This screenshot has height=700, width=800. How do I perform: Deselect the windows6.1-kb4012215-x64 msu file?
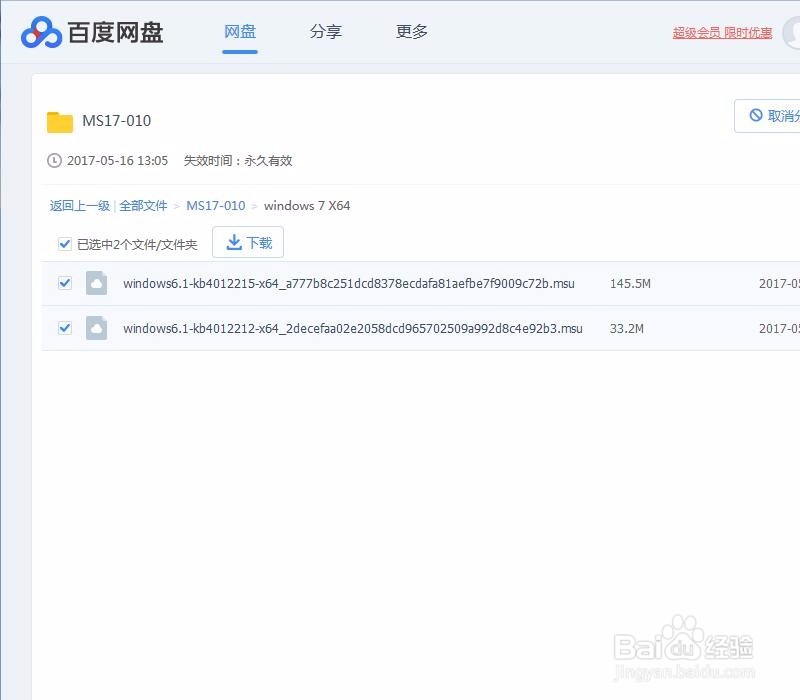tap(64, 283)
